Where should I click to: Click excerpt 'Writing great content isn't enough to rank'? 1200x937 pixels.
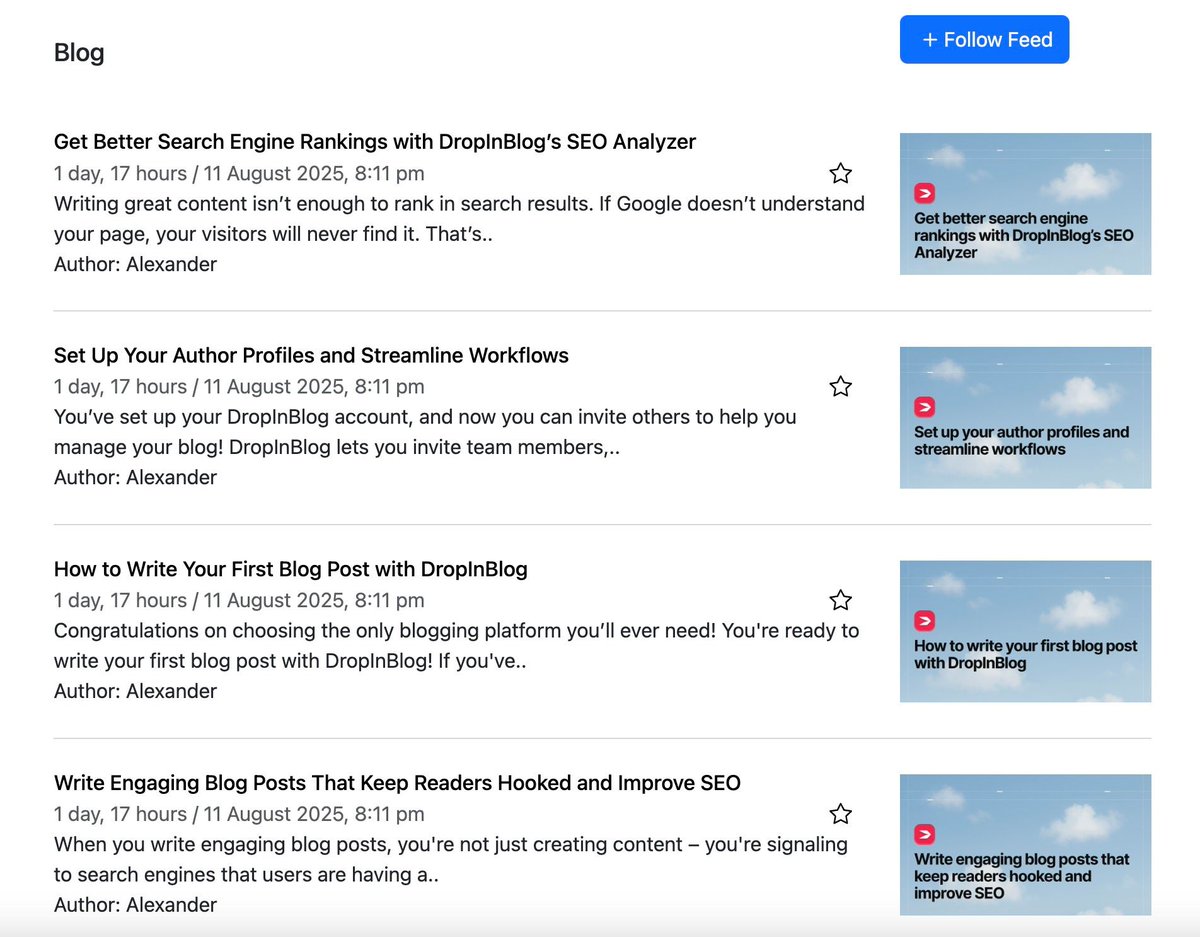coord(459,219)
